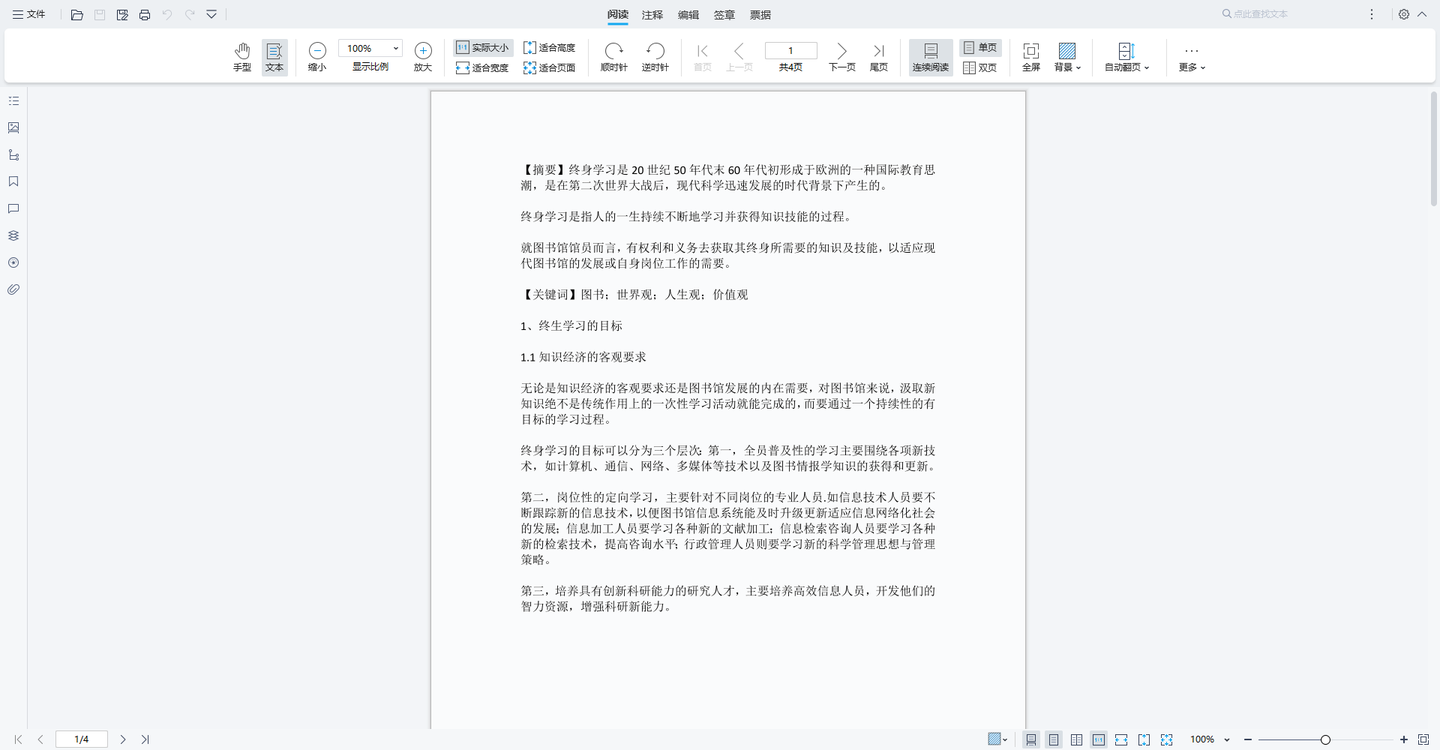Open the comments panel in the sidebar
1440x750 pixels.
click(13, 208)
